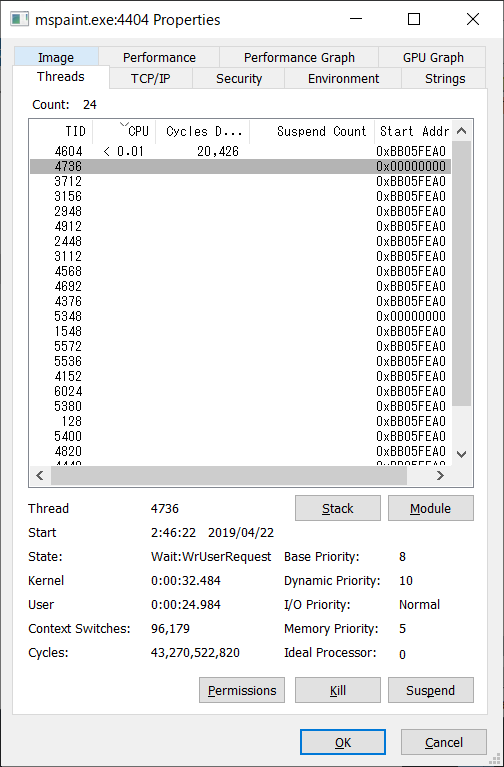The image size is (504, 767).
Task: Open the Performance Graph tab
Action: (x=299, y=57)
